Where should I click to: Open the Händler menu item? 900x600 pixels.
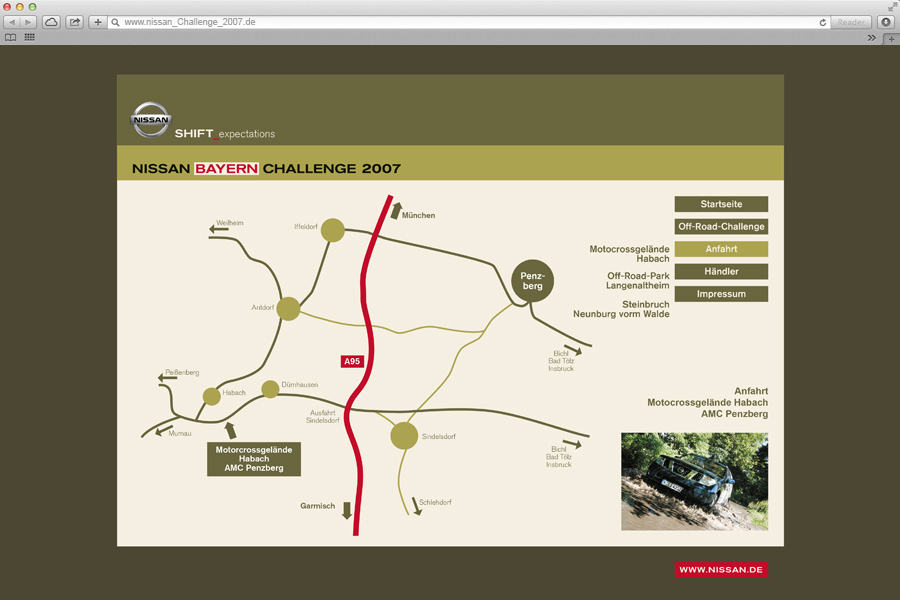point(721,271)
